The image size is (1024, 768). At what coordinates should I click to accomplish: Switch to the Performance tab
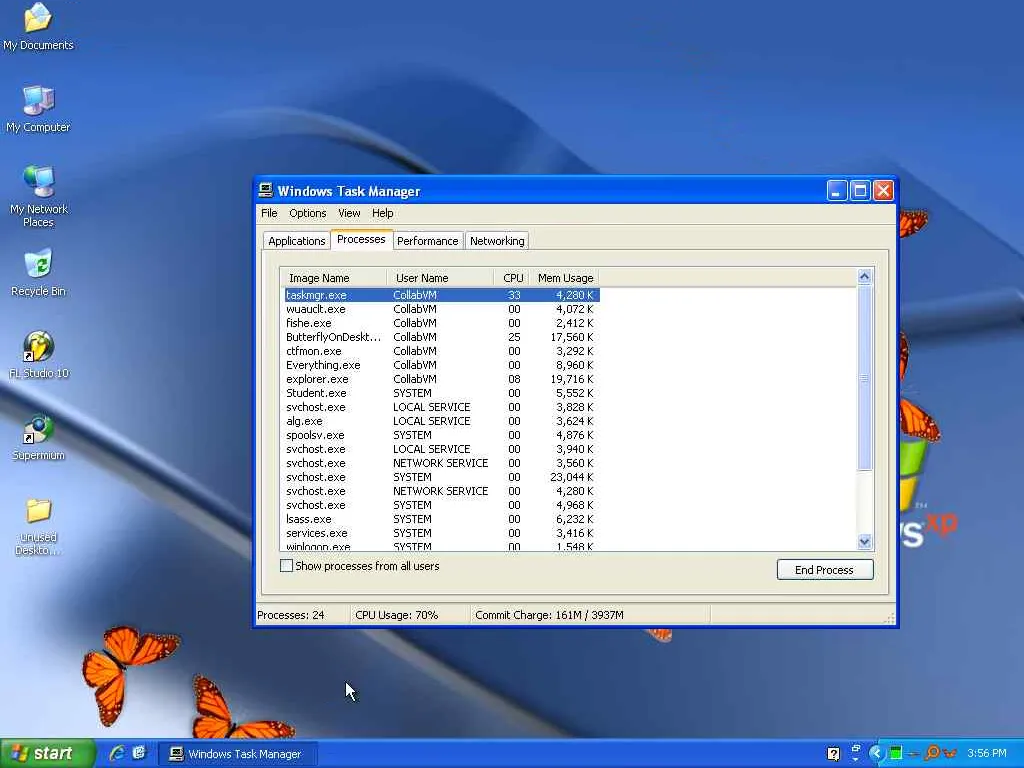[427, 241]
